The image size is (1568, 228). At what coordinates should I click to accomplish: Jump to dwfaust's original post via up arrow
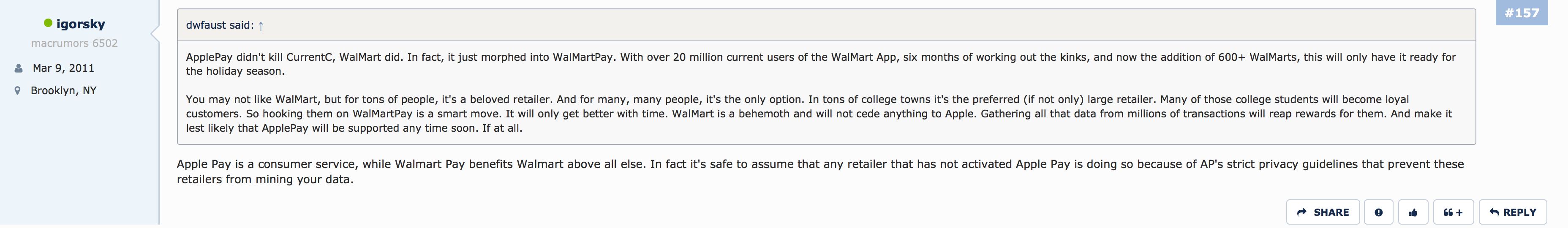tap(261, 25)
